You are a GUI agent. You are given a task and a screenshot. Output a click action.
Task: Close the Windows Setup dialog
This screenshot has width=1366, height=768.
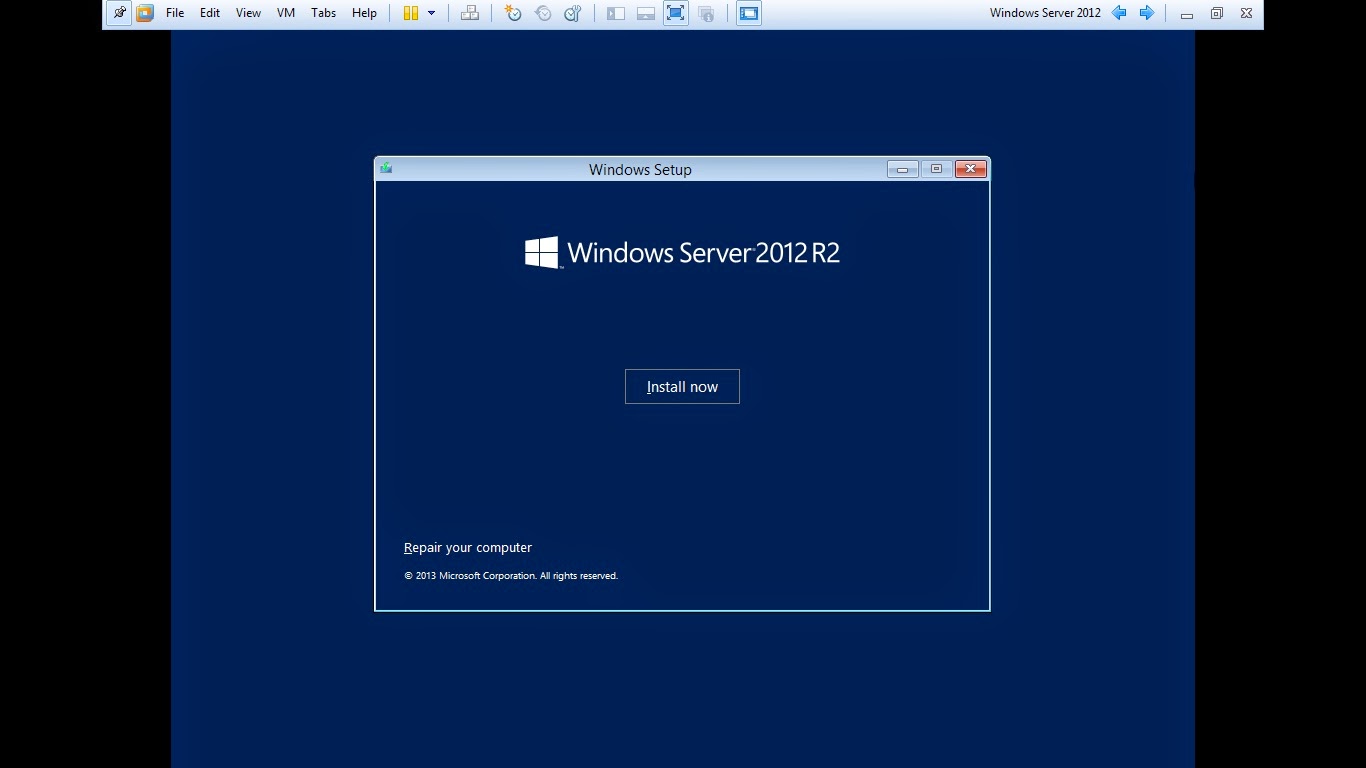[x=971, y=169]
